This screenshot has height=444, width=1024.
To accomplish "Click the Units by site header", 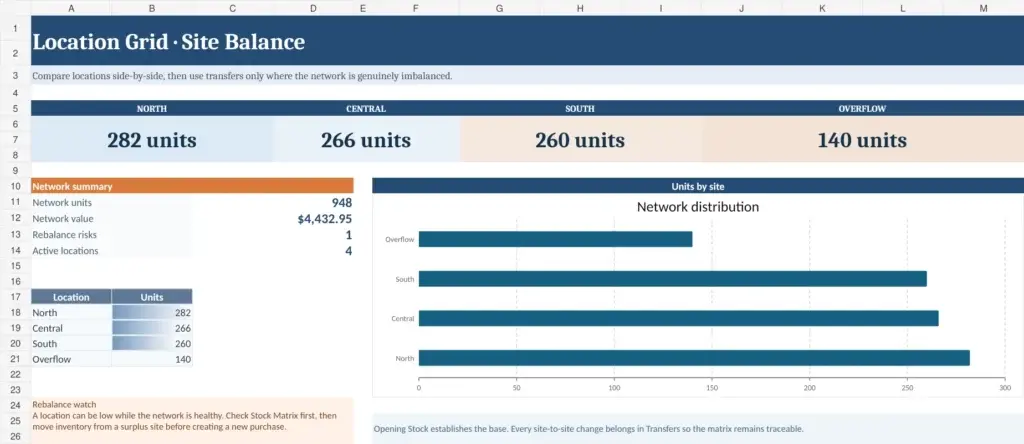I will click(698, 186).
